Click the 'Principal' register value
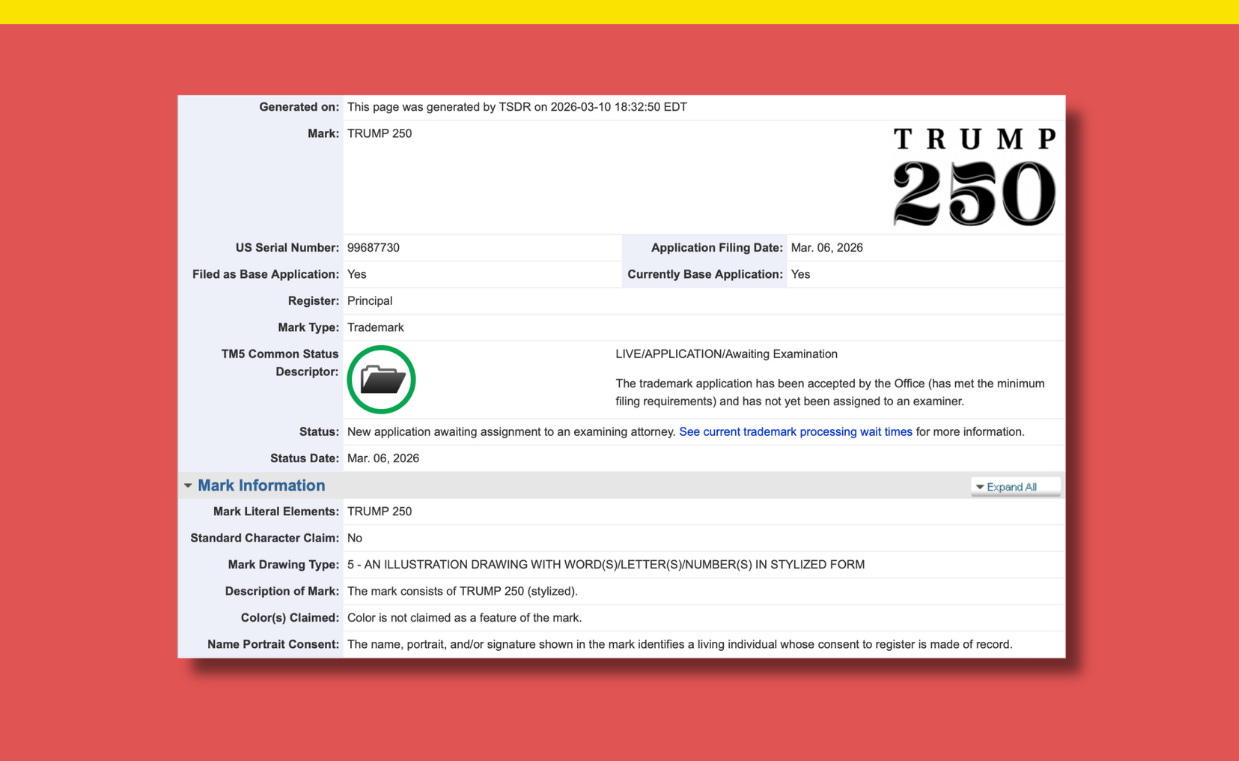 pyautogui.click(x=370, y=301)
